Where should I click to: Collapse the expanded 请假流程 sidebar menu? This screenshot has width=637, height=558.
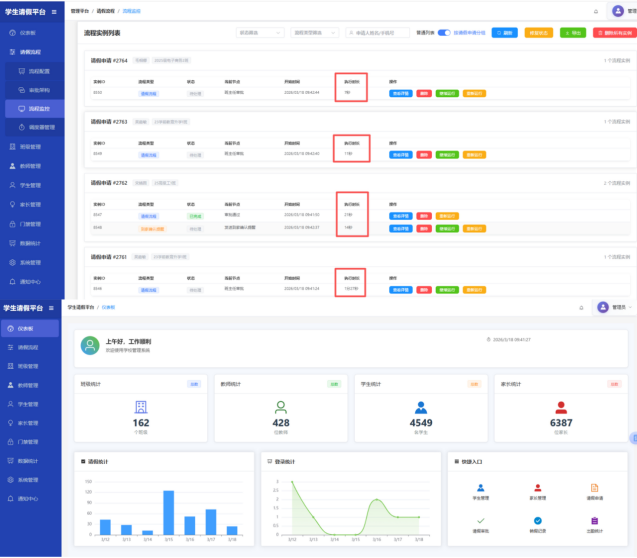point(32,52)
